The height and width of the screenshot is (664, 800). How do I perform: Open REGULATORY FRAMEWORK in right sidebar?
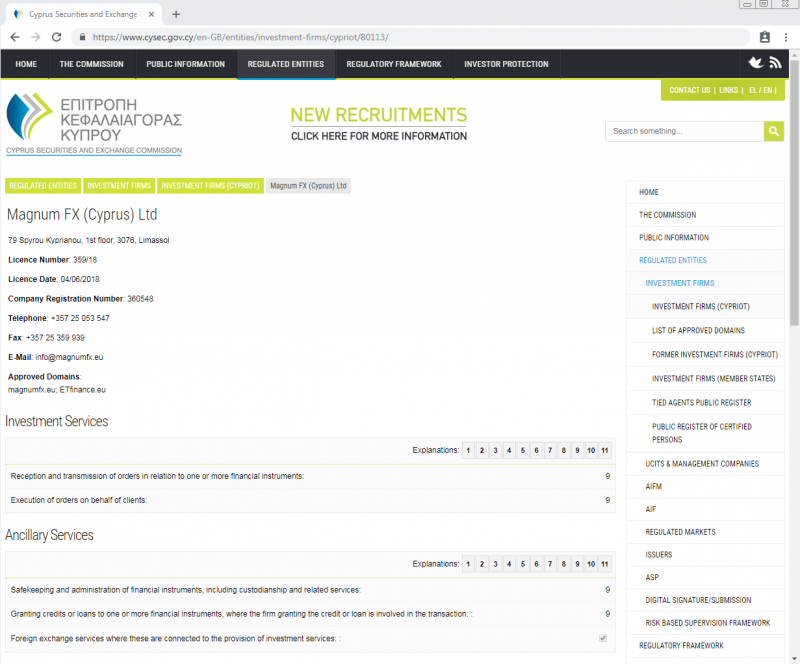pos(705,646)
